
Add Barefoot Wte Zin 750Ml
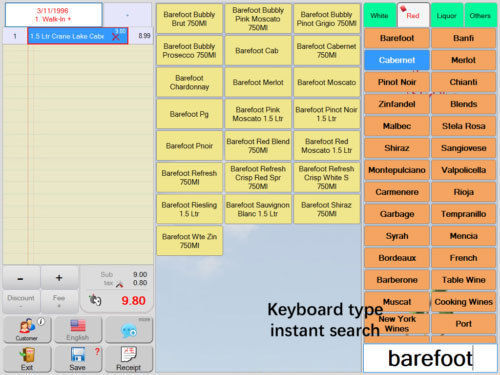click(x=189, y=241)
